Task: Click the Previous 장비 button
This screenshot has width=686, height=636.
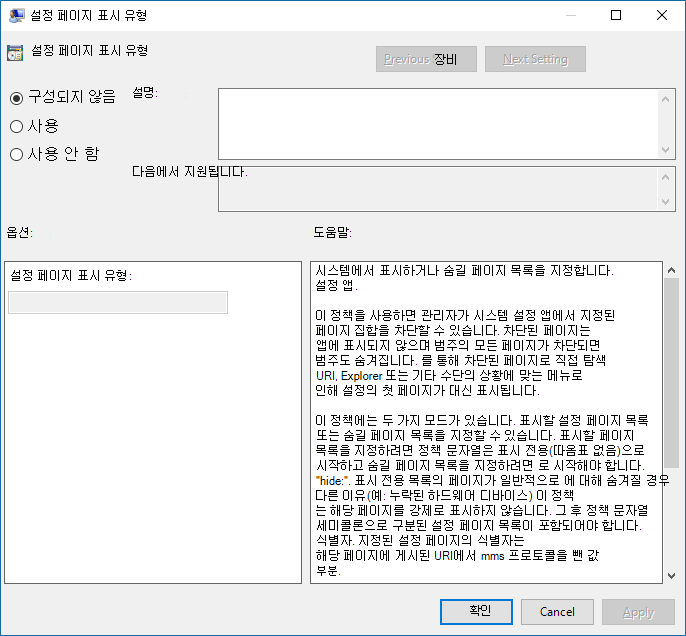Action: click(x=426, y=59)
